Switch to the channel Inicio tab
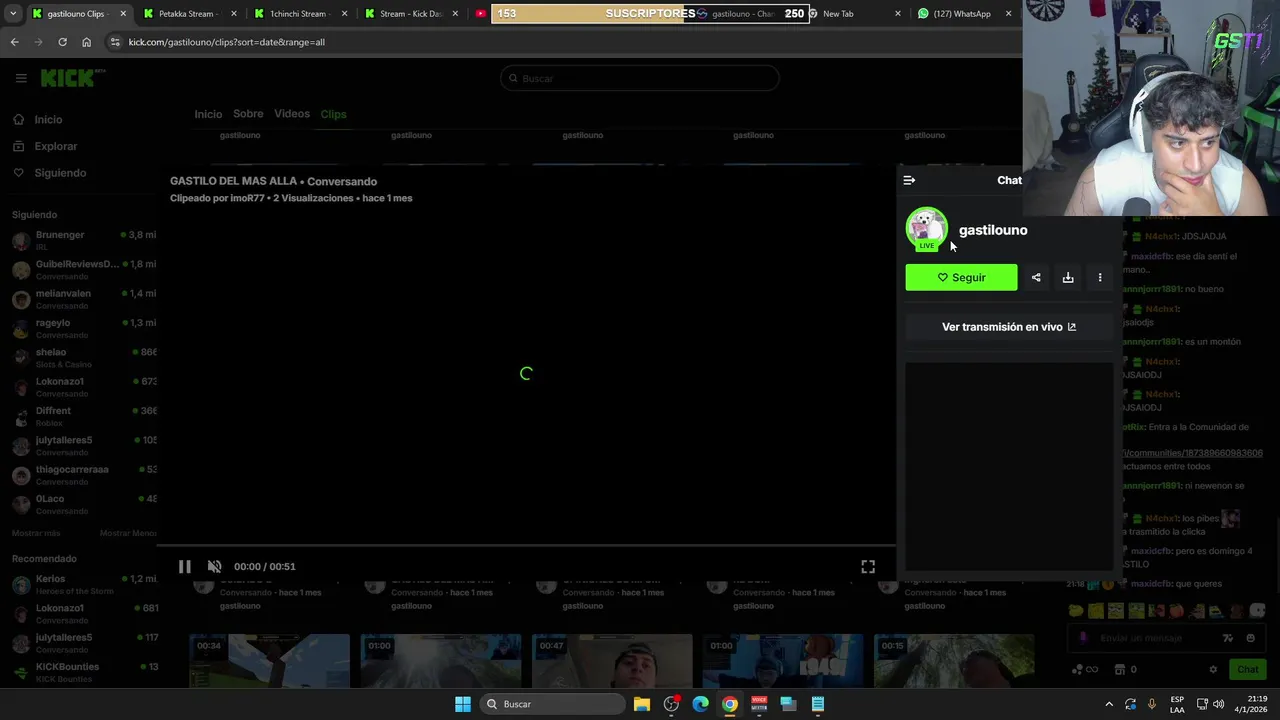The height and width of the screenshot is (720, 1280). click(208, 114)
